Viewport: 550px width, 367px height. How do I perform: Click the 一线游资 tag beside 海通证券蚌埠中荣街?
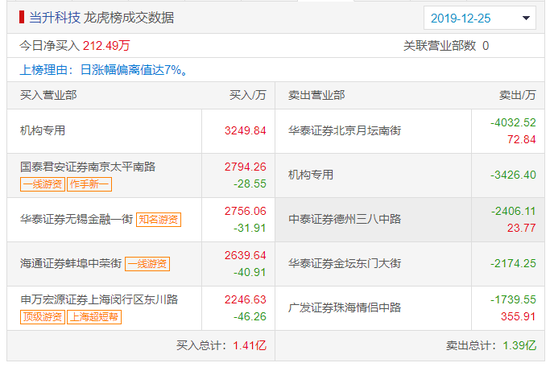tap(147, 264)
